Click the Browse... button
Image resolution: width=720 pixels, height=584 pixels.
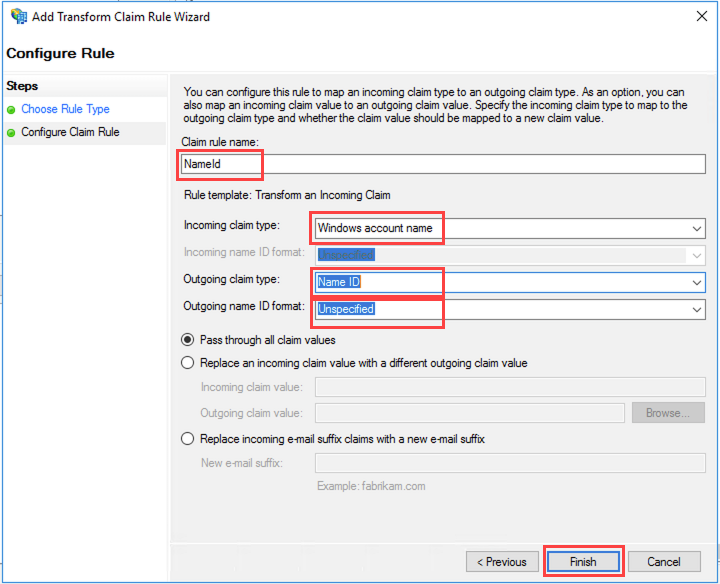tap(668, 413)
